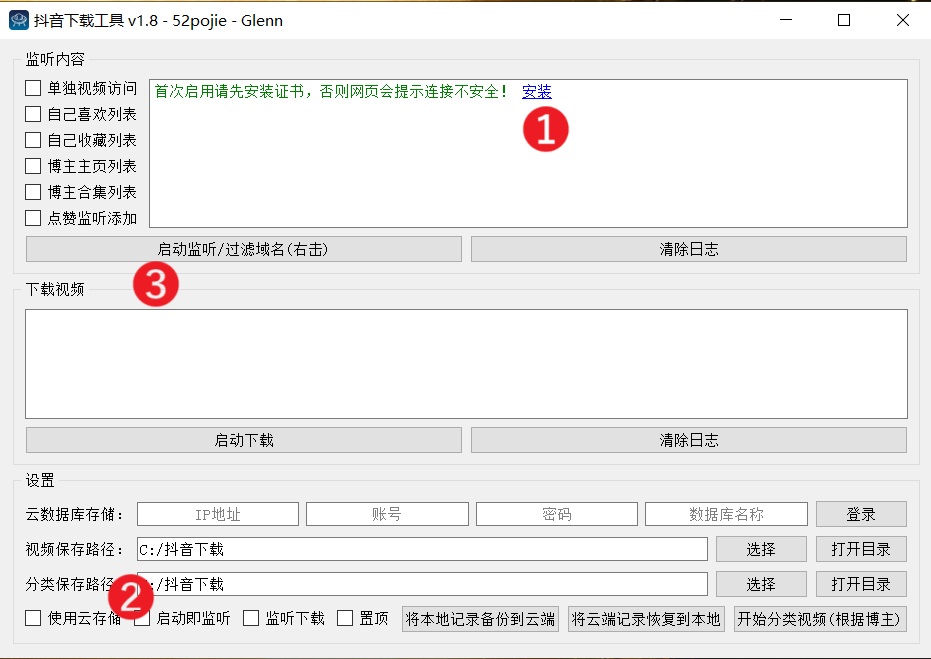Click the 视频保存路径 path field

coord(422,549)
